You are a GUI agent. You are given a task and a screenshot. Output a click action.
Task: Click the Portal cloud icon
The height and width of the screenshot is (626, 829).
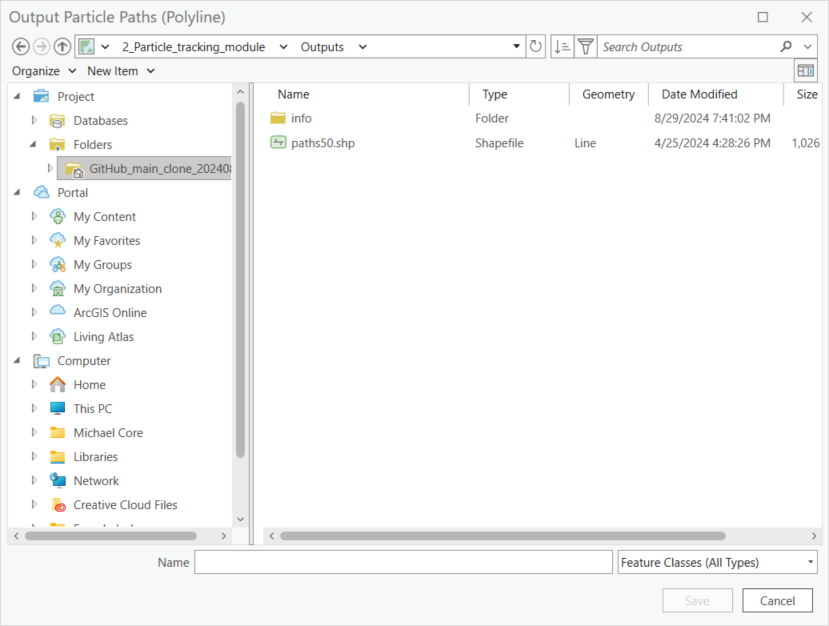(41, 192)
